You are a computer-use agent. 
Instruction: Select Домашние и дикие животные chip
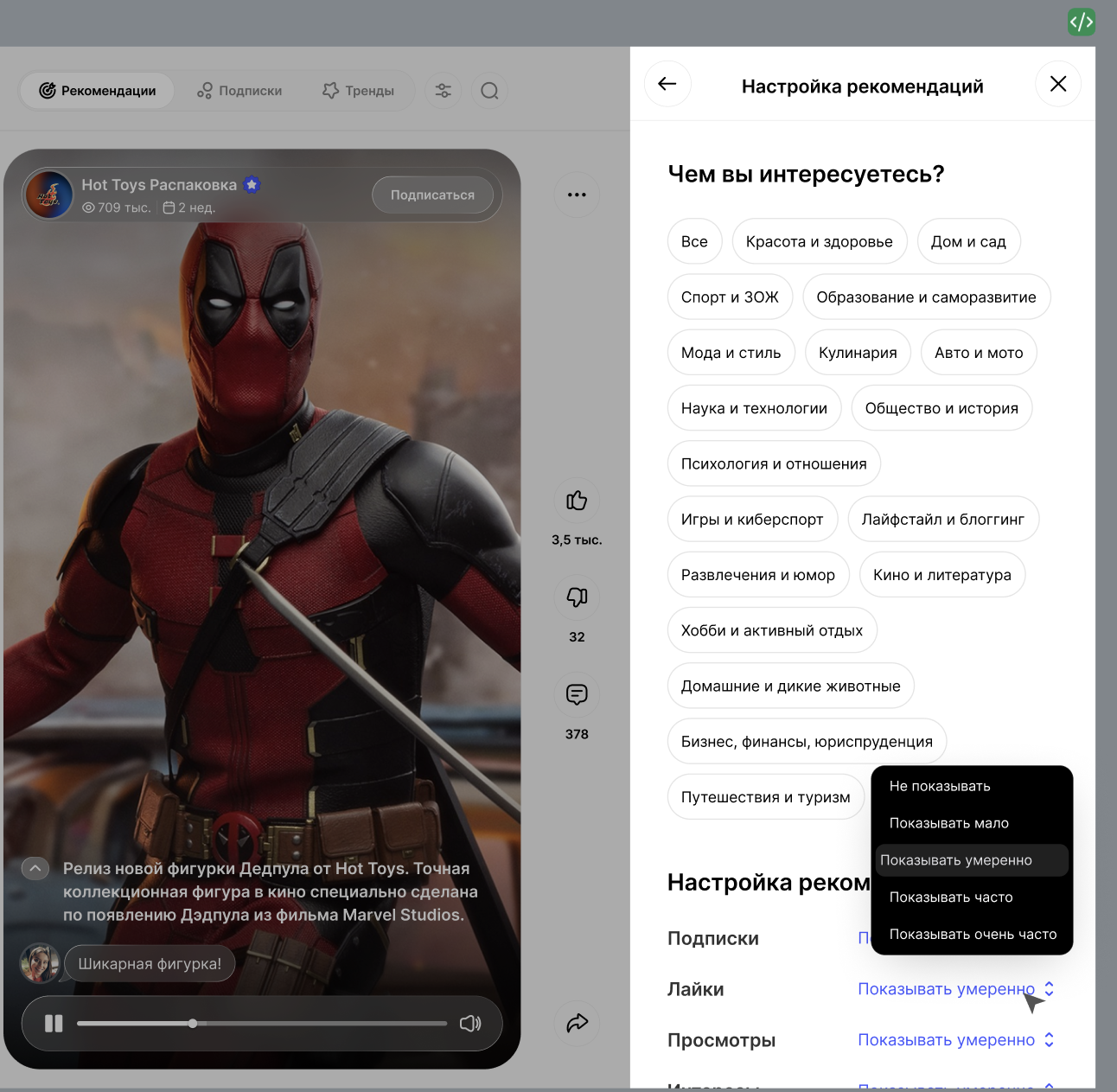[x=791, y=686]
